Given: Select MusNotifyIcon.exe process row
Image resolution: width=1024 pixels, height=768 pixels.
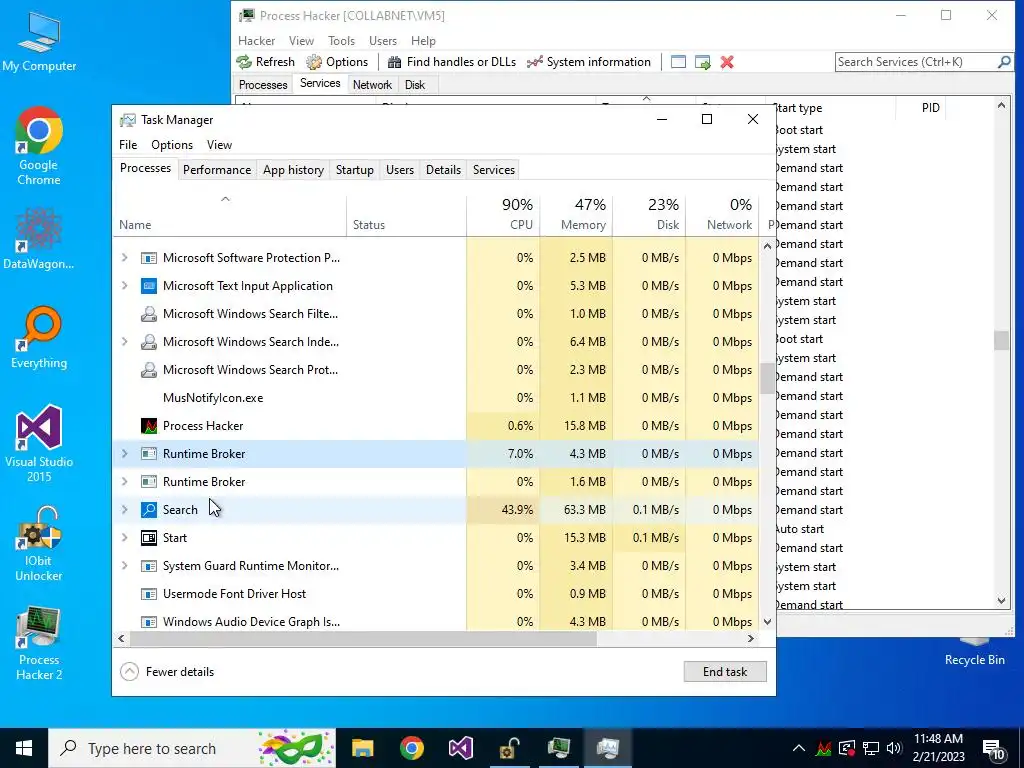Looking at the screenshot, I should (435, 398).
